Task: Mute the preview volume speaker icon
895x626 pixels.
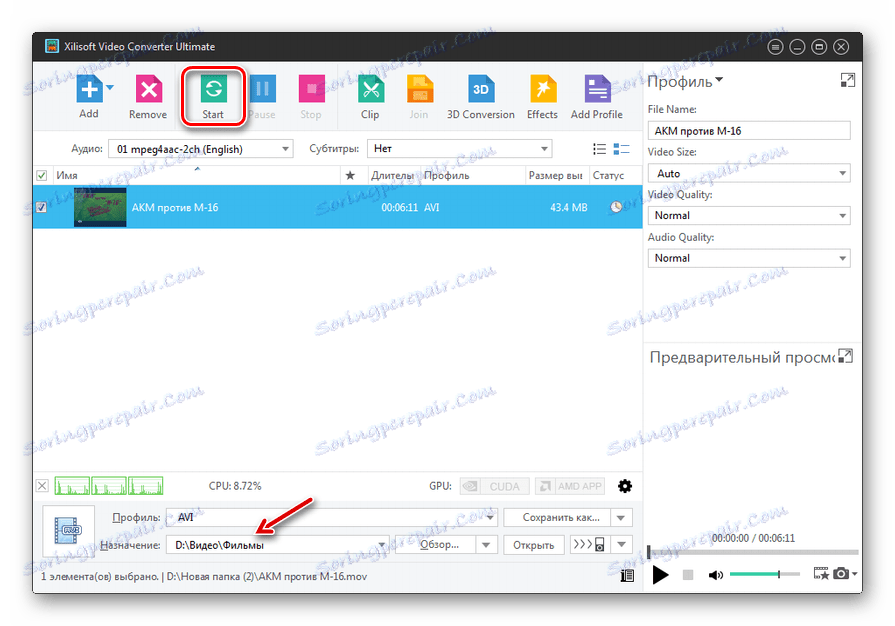Action: click(x=715, y=575)
